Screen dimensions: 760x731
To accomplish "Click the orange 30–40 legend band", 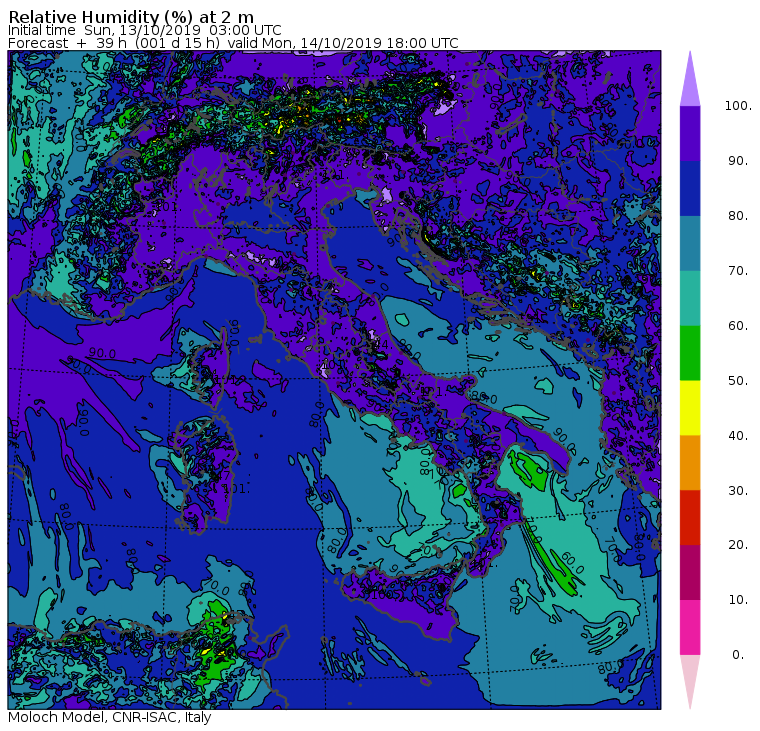I will (690, 463).
